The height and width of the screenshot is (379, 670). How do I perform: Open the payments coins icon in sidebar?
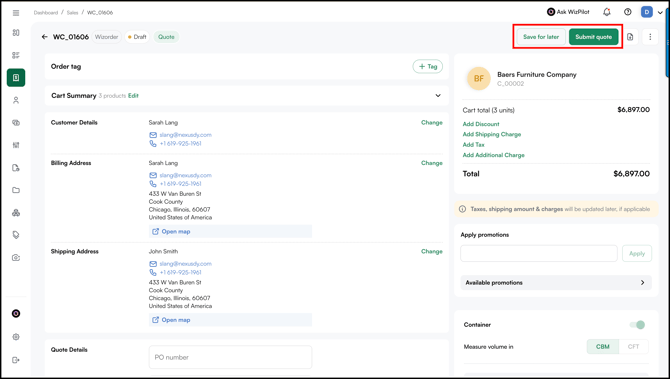[16, 123]
